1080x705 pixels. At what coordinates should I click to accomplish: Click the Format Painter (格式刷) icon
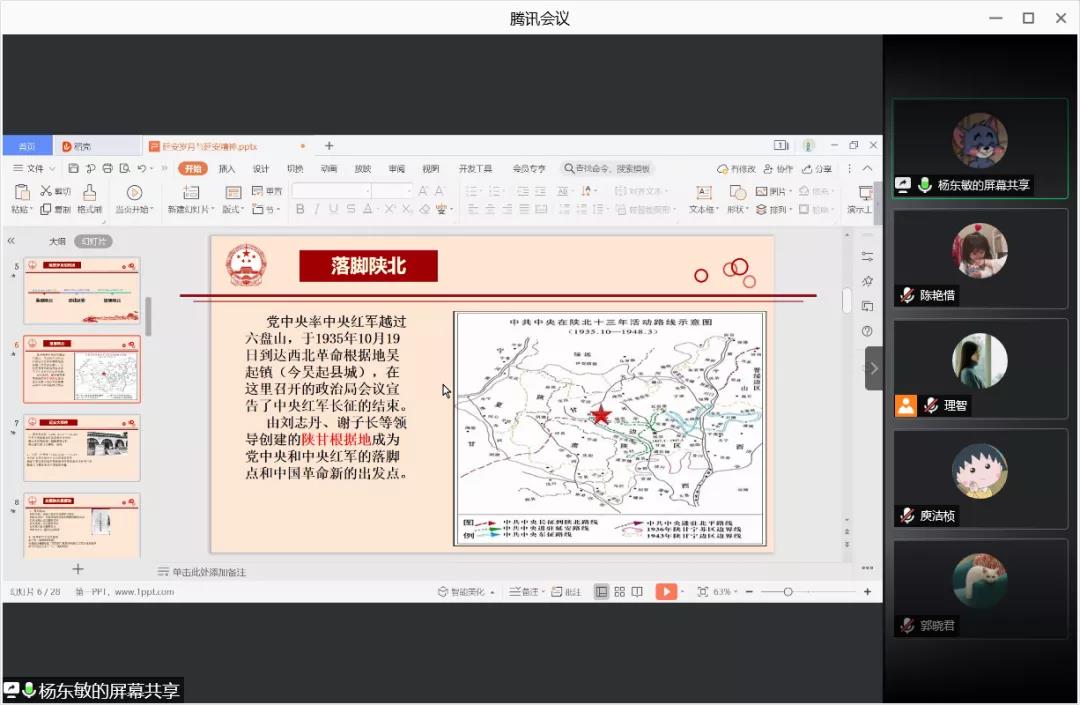[x=90, y=193]
